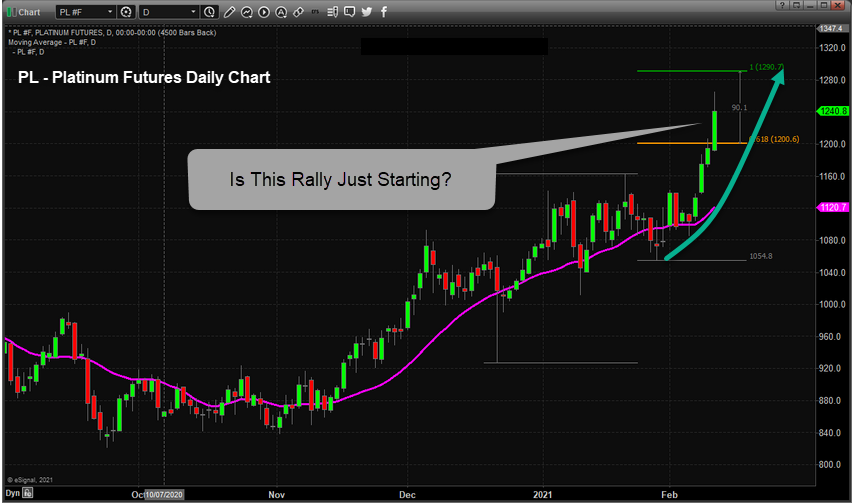This screenshot has height=503, width=852.
Task: Share chart via Facebook icon
Action: [x=384, y=12]
